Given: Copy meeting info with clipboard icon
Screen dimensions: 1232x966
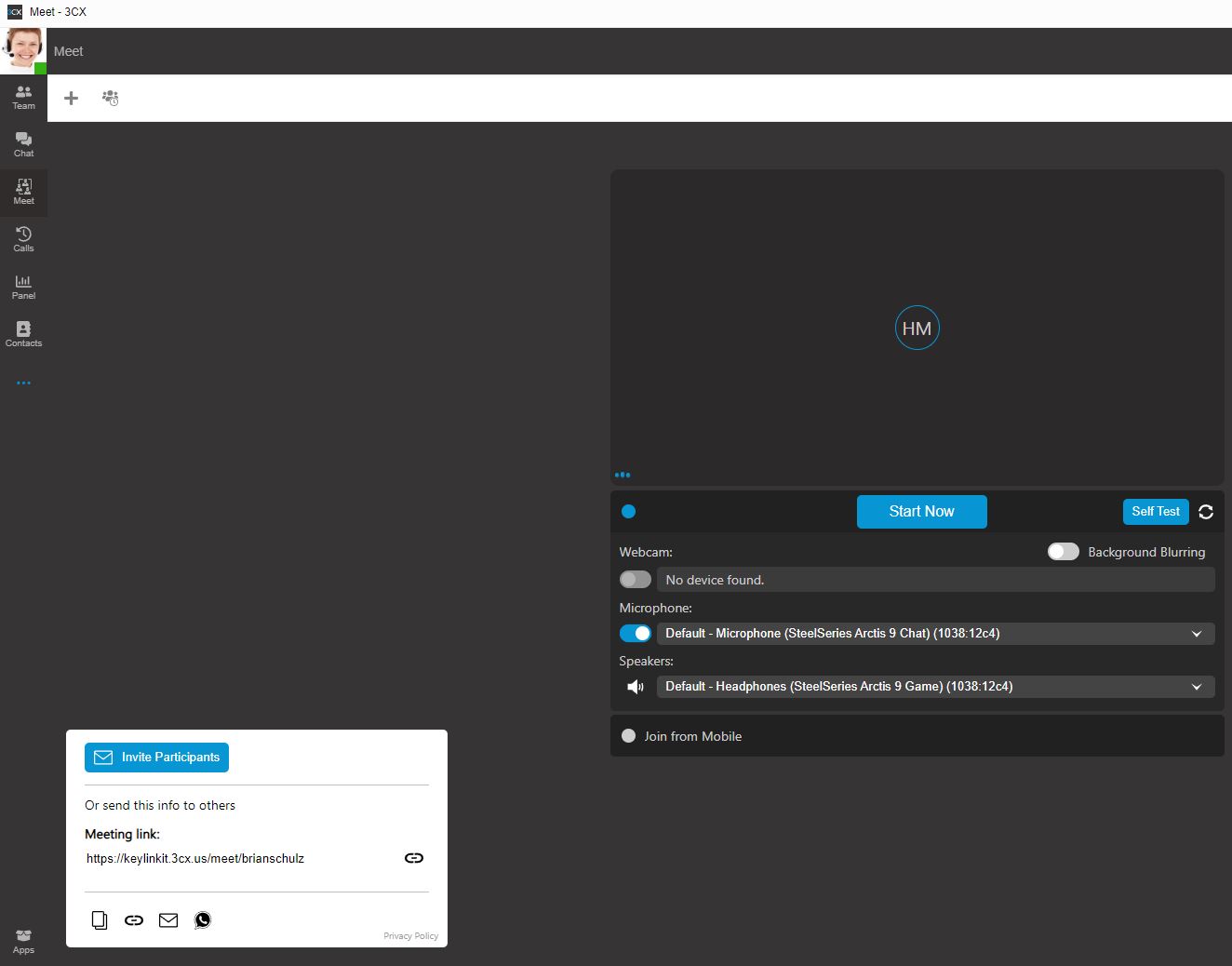Looking at the screenshot, I should pos(100,920).
